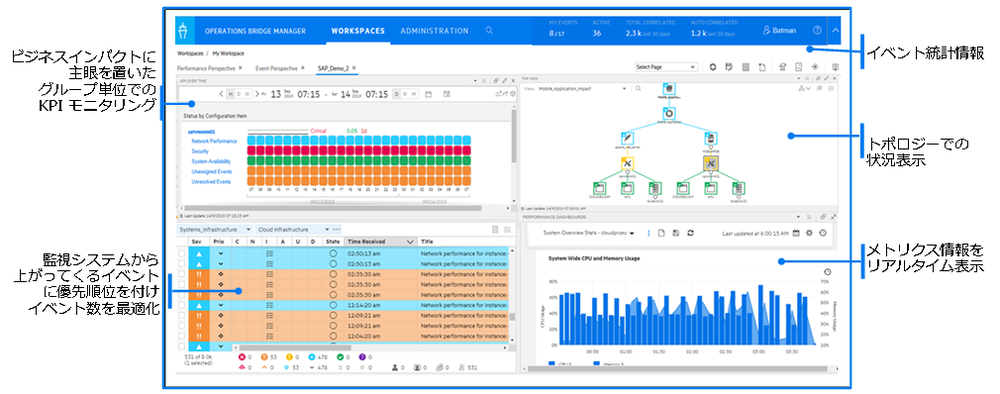
Task: Select the checkbox for the 12:04:20 am event
Action: [x=182, y=336]
